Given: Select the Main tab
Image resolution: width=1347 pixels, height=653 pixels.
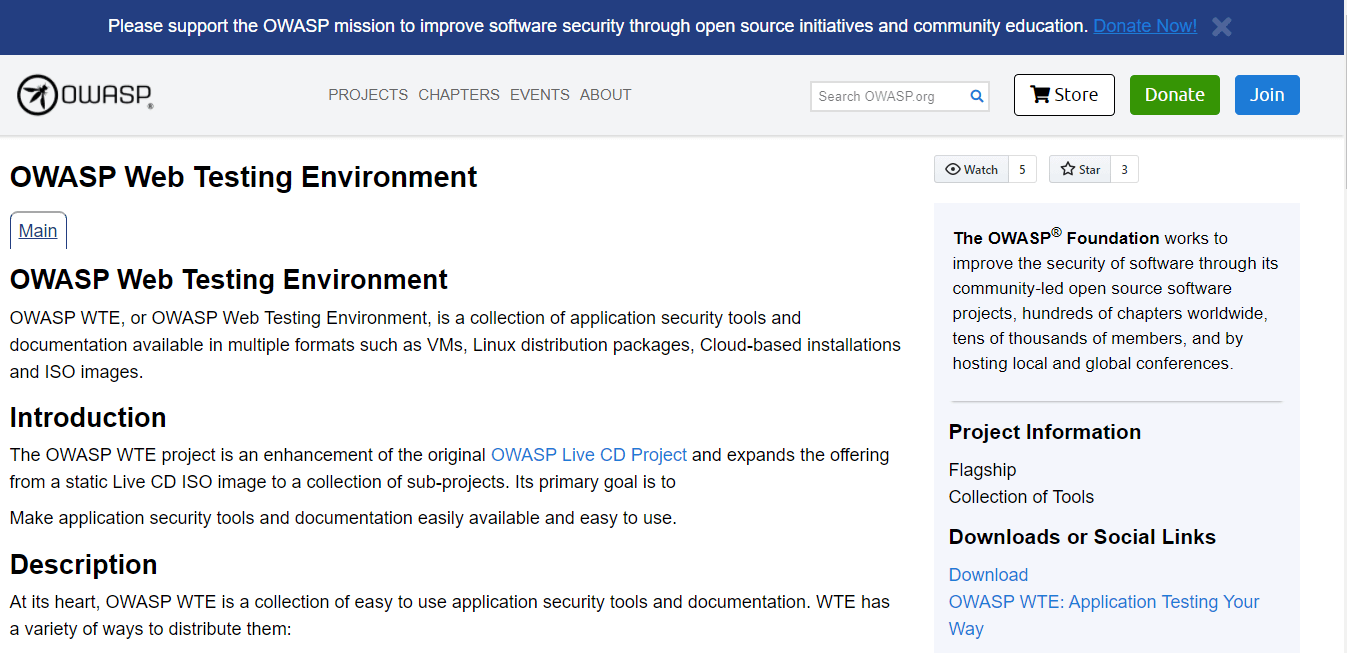Looking at the screenshot, I should (38, 230).
